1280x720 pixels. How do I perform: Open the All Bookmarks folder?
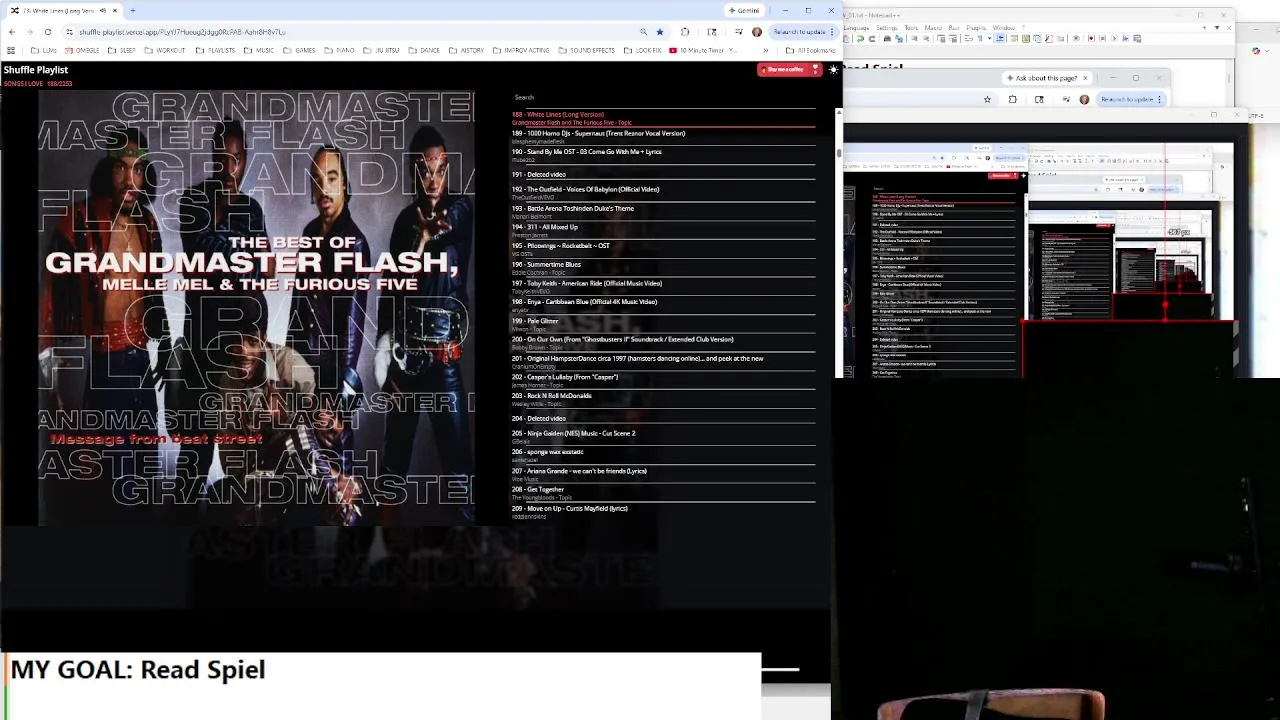tap(809, 50)
